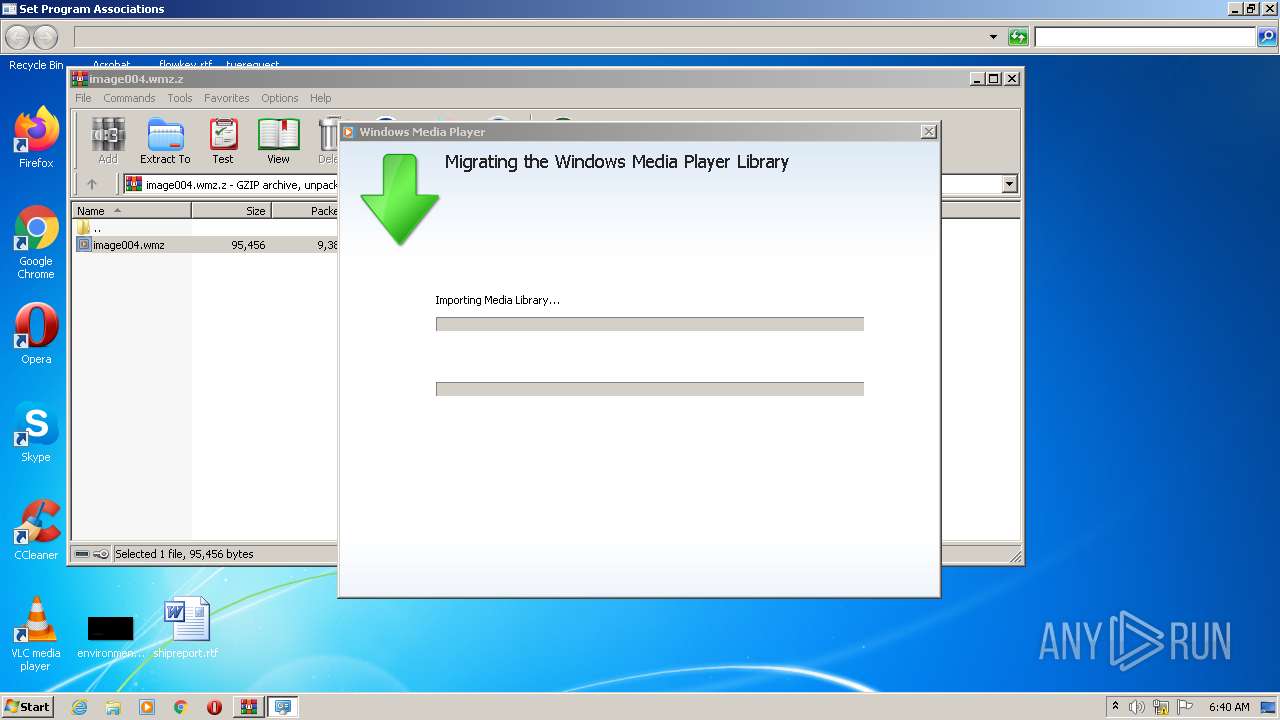Open Recycle Bin on desktop
The height and width of the screenshot is (720, 1280).
click(36, 64)
